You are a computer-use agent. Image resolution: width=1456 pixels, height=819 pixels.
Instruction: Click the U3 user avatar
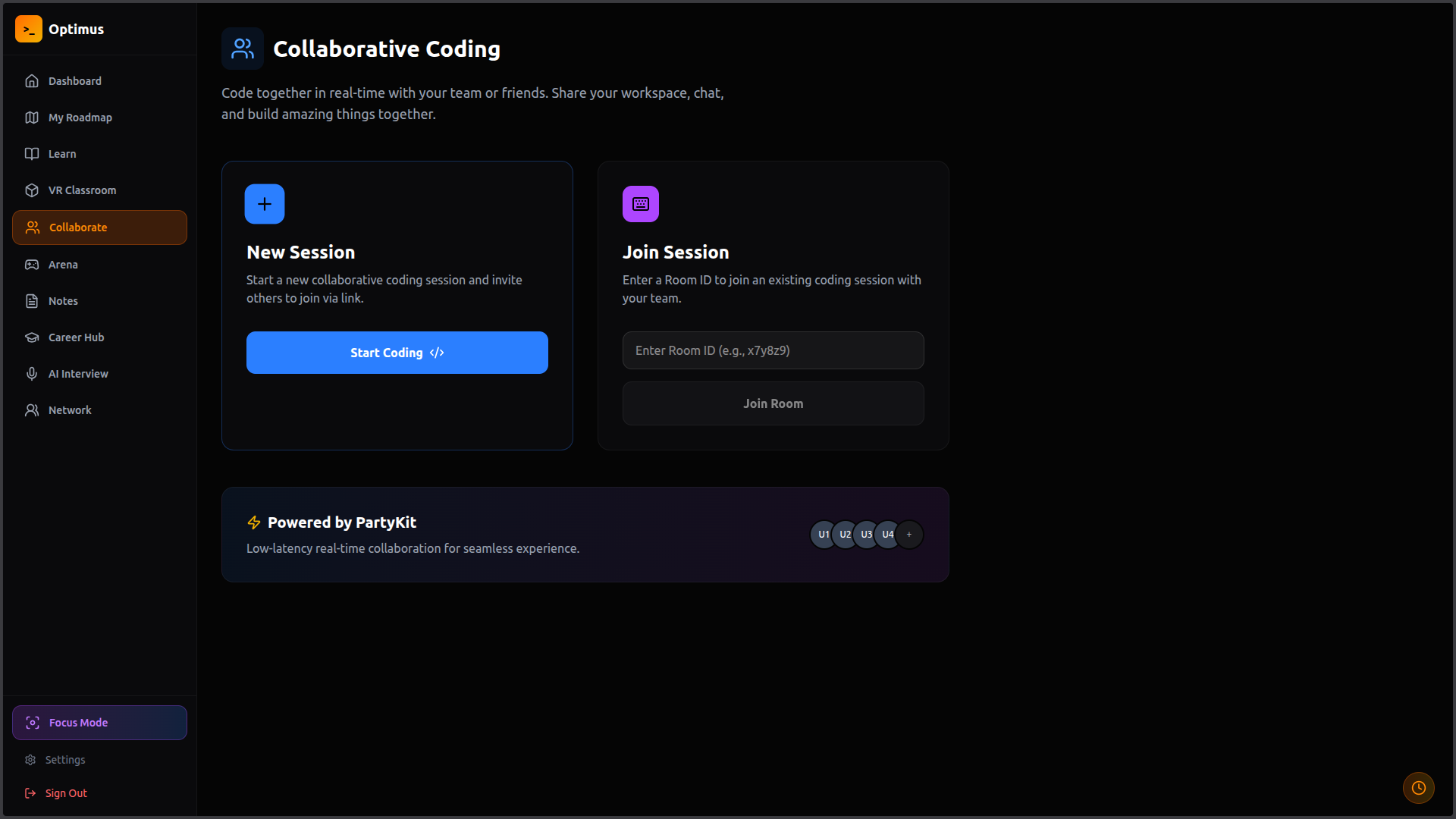866,535
